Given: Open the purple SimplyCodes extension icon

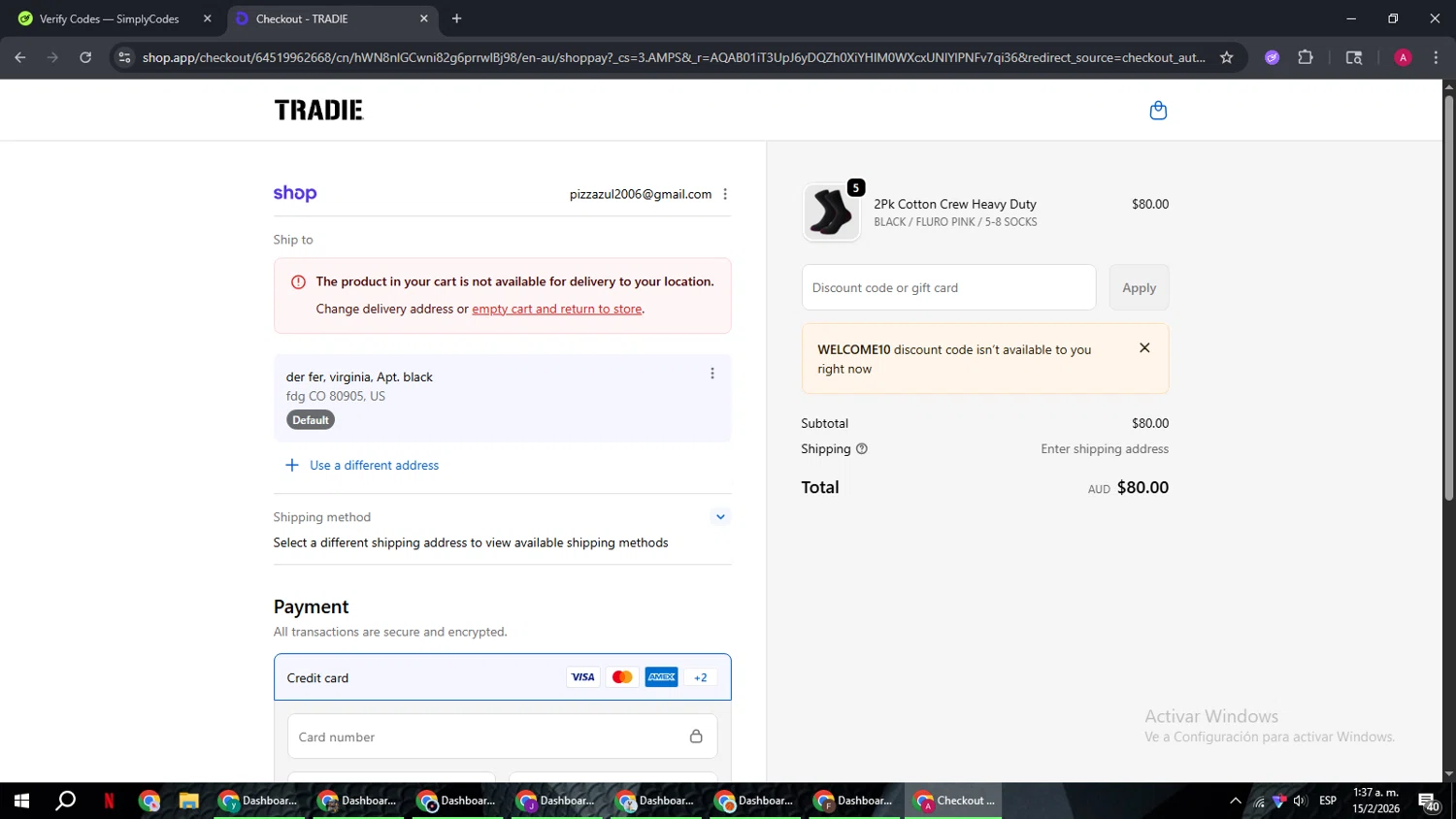Looking at the screenshot, I should click(1272, 57).
